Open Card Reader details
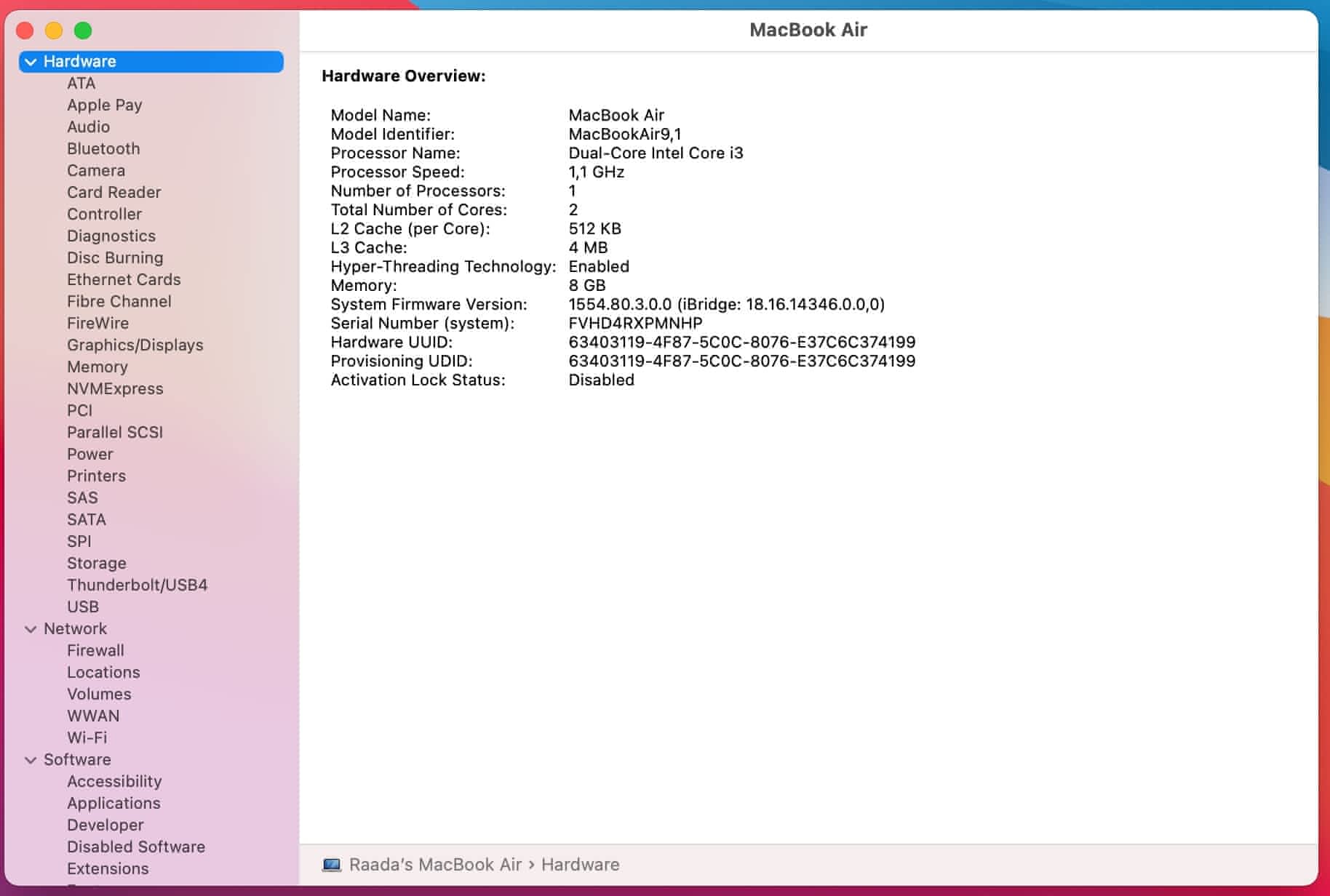1330x896 pixels. click(114, 193)
